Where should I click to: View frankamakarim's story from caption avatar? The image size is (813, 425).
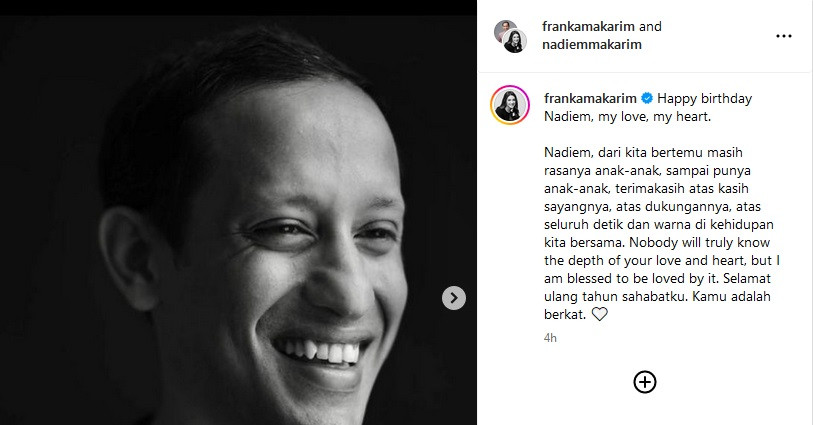[x=509, y=105]
